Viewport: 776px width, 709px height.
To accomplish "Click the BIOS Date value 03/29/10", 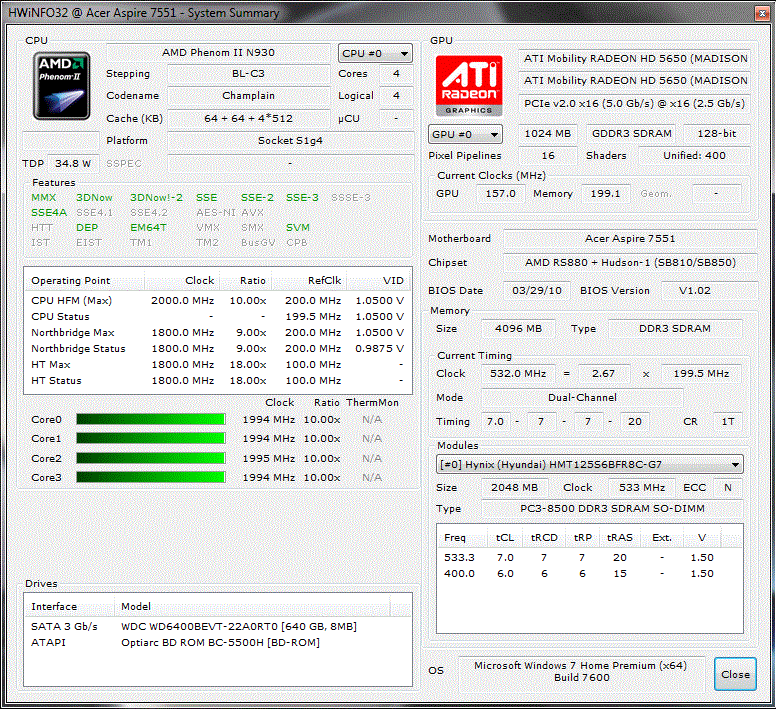I will [537, 290].
